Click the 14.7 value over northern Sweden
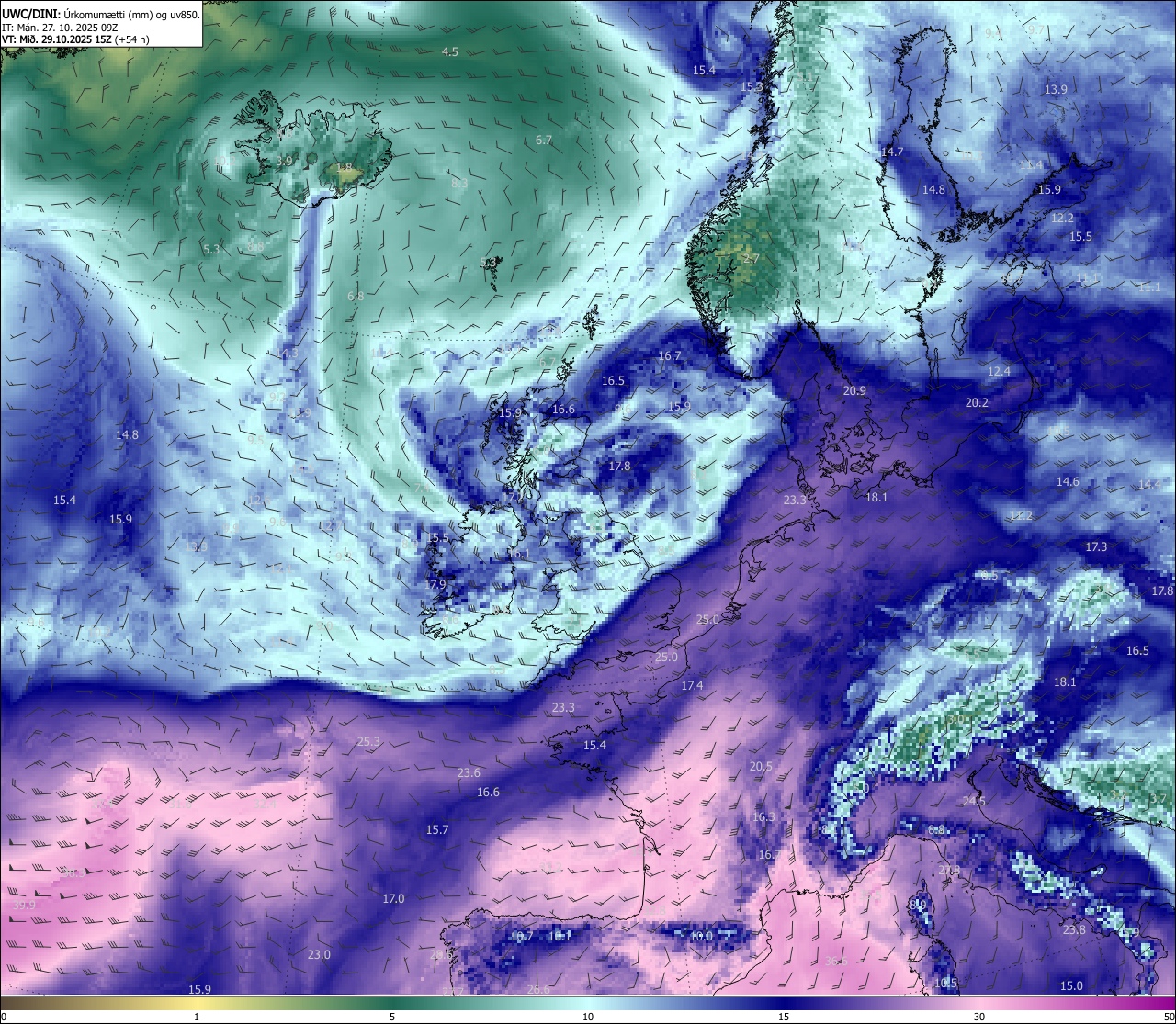Screen dimensions: 1176x1024 coord(891,152)
